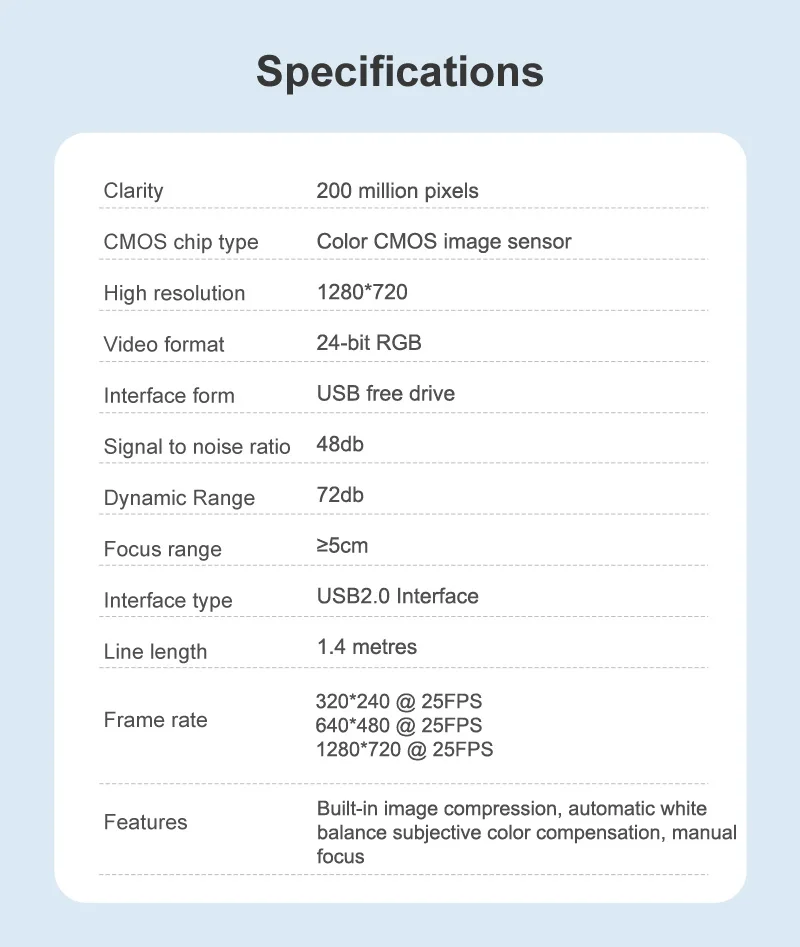Click the 1.4 metres line length

[366, 647]
